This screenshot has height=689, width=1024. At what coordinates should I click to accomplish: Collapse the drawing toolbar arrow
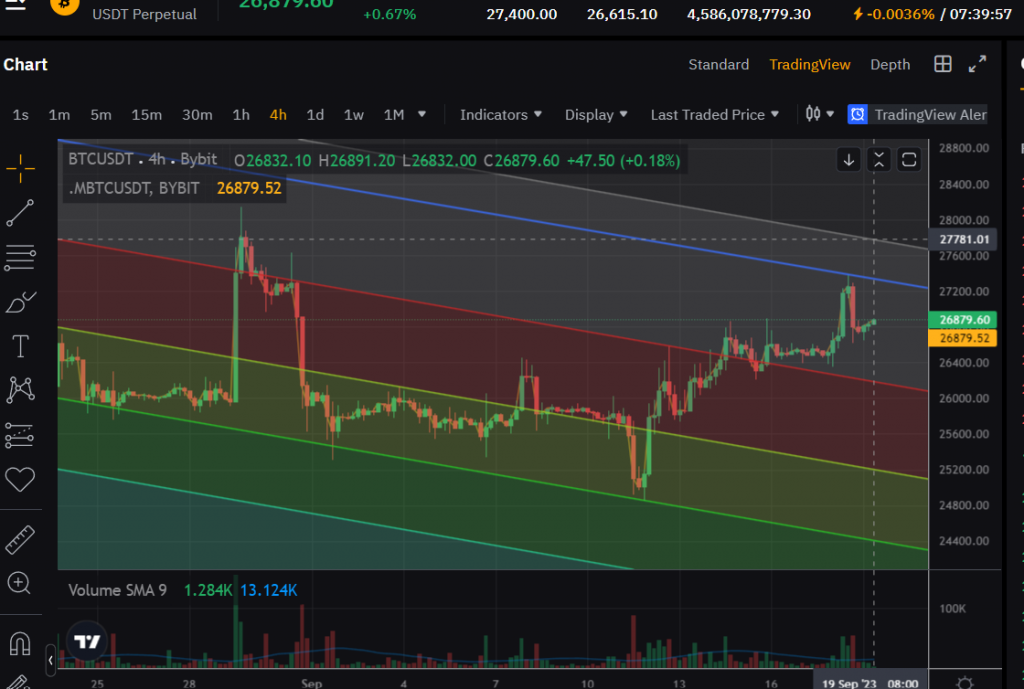pyautogui.click(x=50, y=660)
